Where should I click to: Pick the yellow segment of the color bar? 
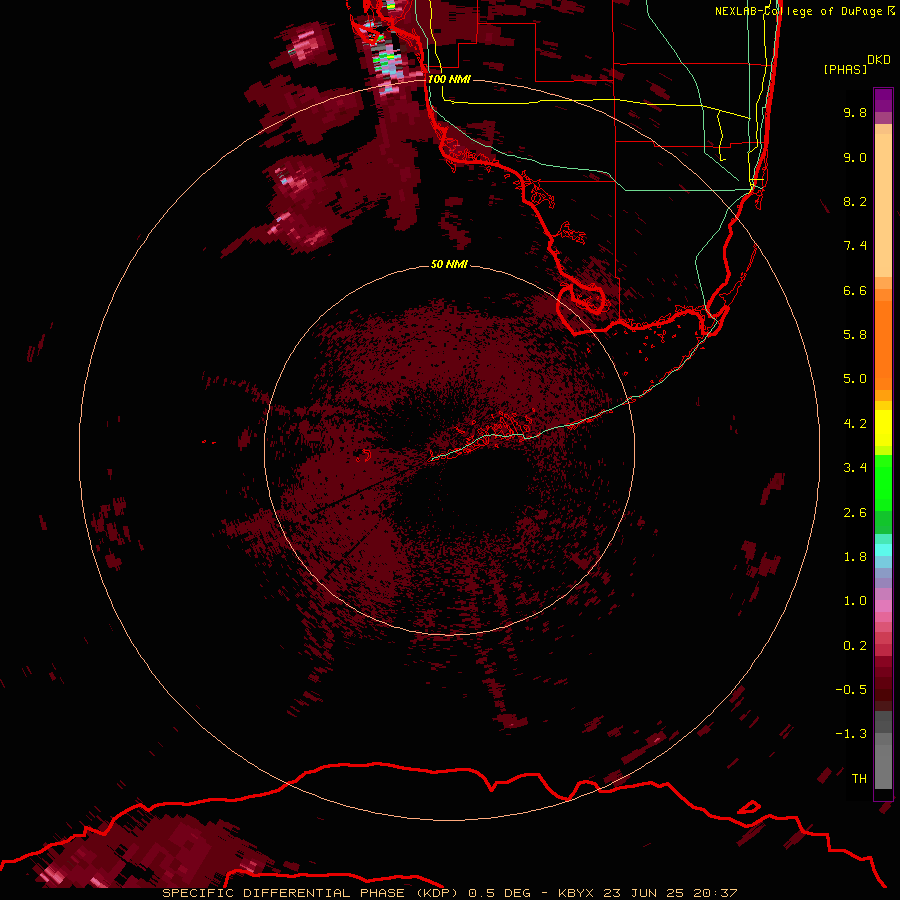883,428
